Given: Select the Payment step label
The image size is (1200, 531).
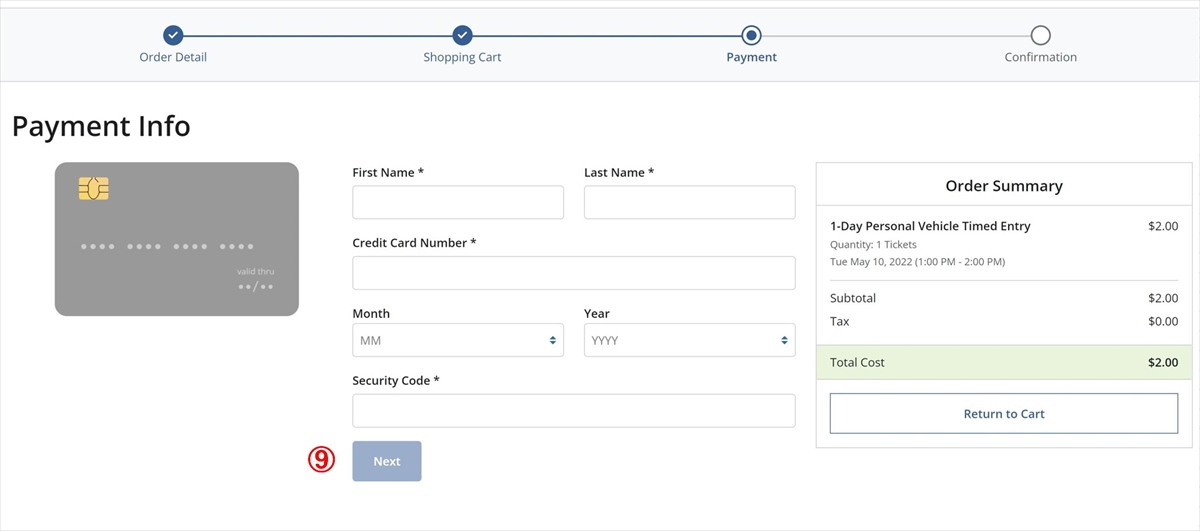Looking at the screenshot, I should point(752,57).
